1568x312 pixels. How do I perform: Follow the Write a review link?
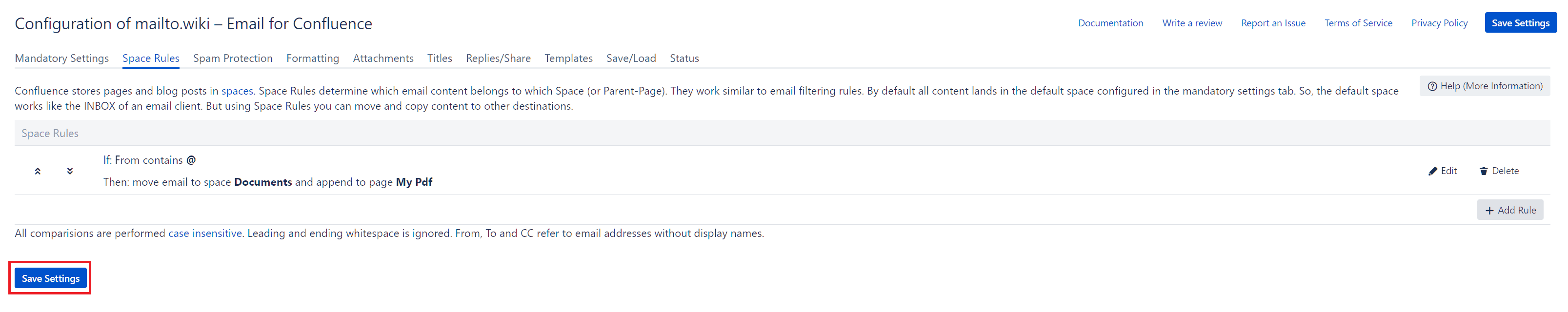1192,23
